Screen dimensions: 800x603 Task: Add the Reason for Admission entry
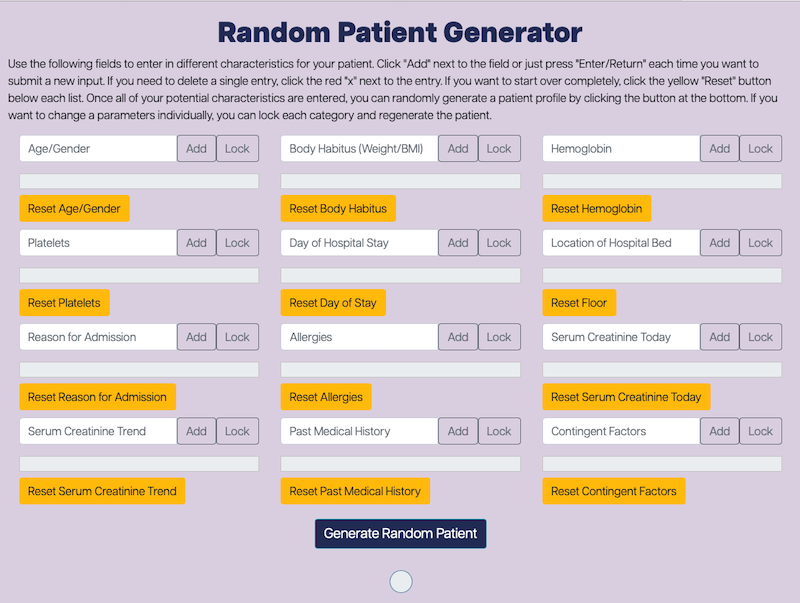pos(196,337)
